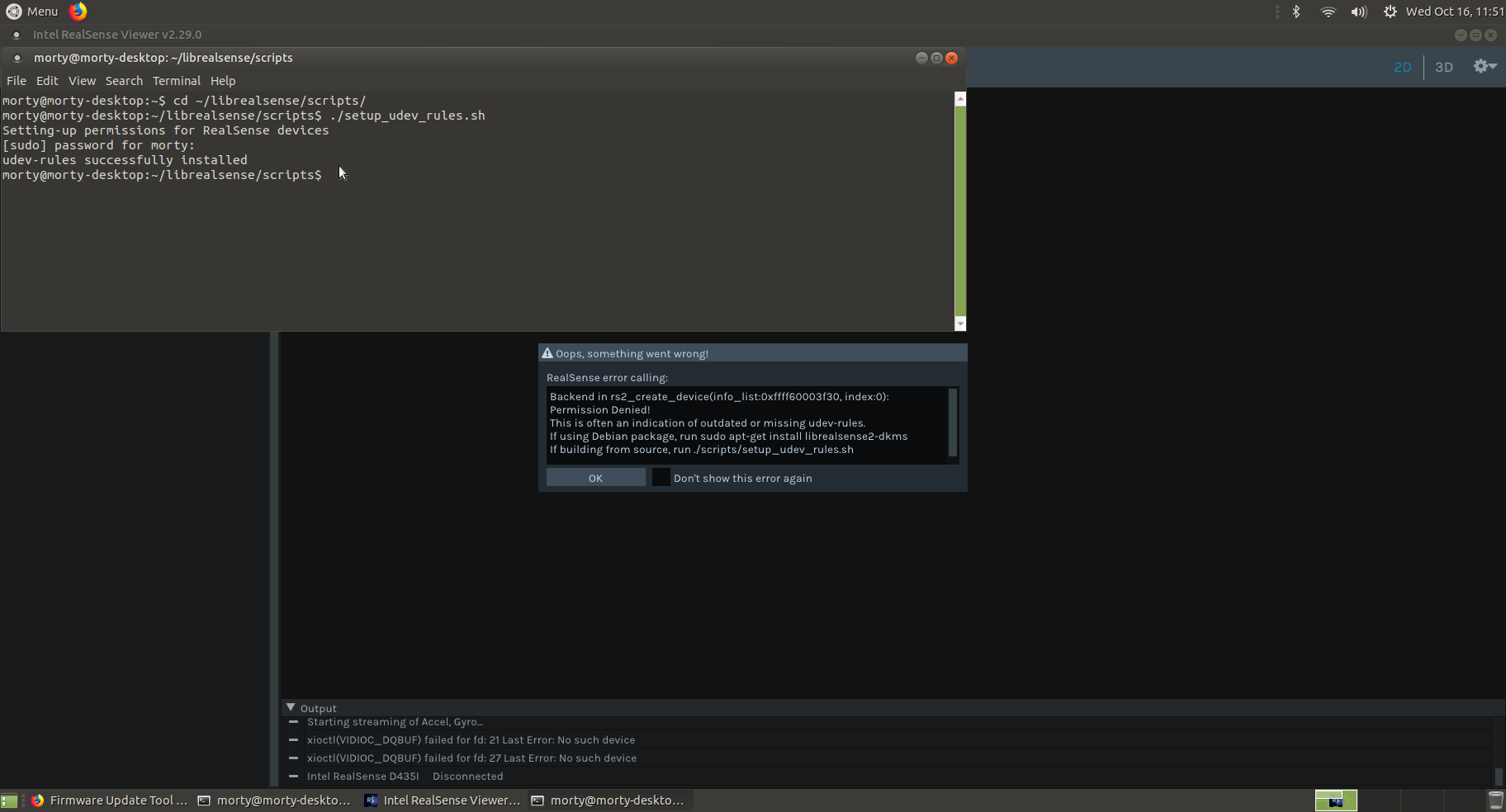Select the Intel RealSense Viewer taskbar entry
Image resolution: width=1506 pixels, height=812 pixels.
click(443, 800)
